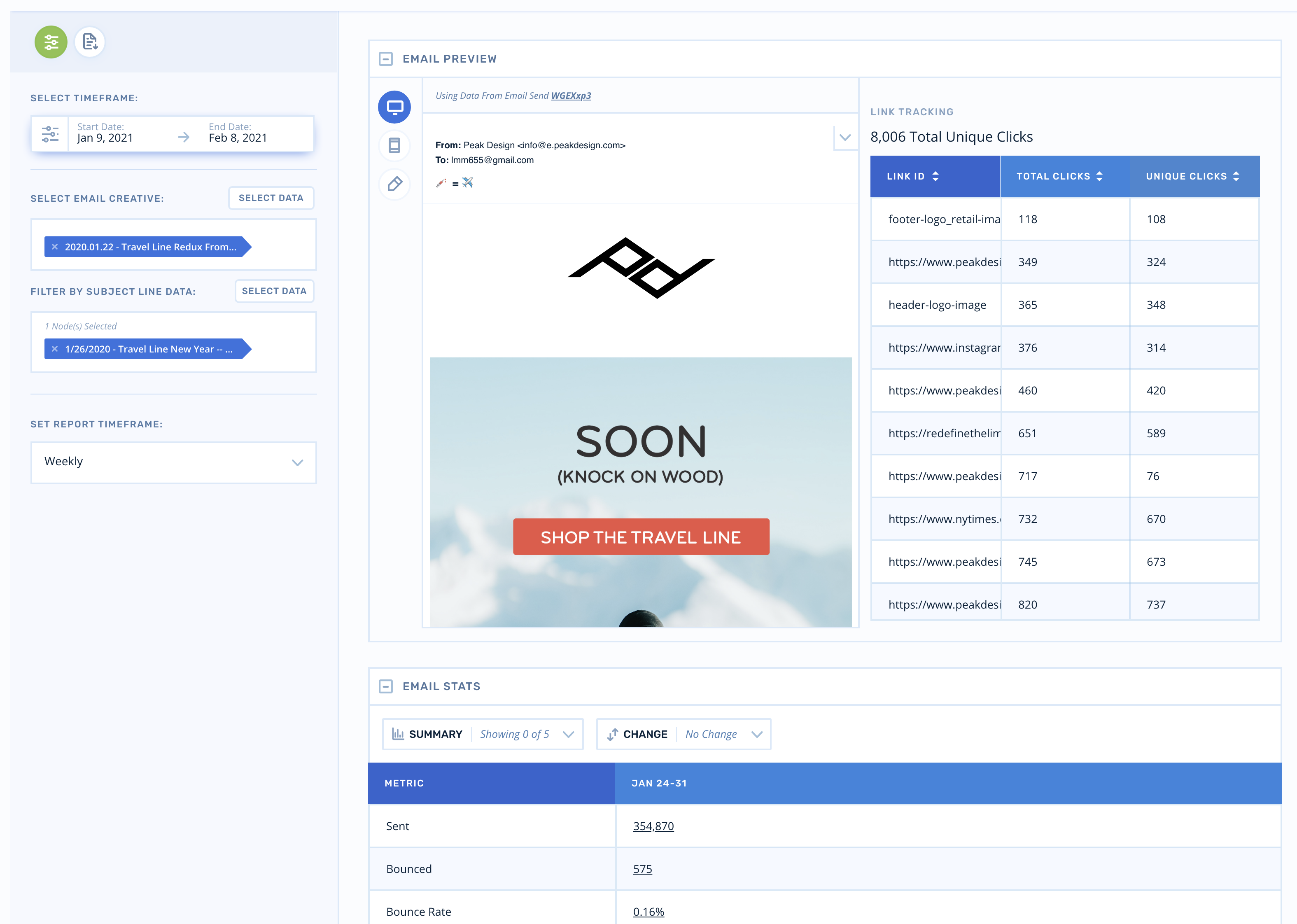
Task: Click the green filter settings icon
Action: click(x=51, y=42)
